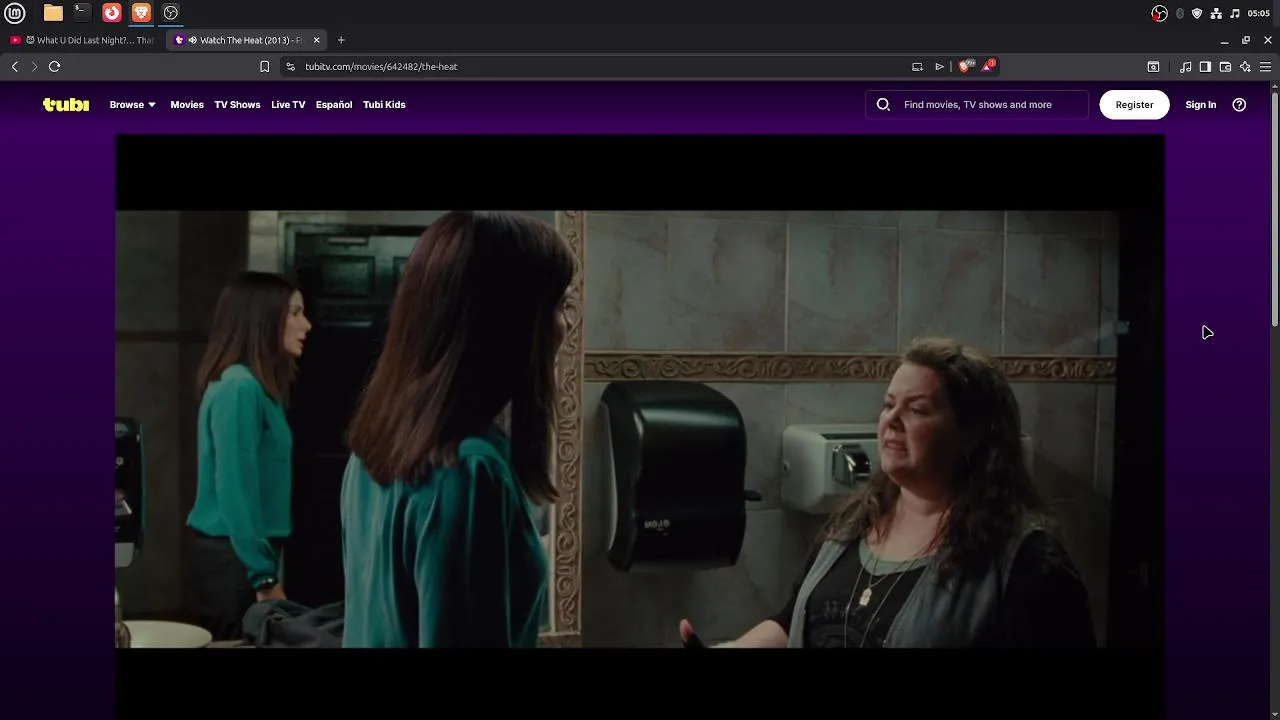The width and height of the screenshot is (1280, 720).
Task: Switch to the OBS Studio panel icon
Action: [171, 13]
